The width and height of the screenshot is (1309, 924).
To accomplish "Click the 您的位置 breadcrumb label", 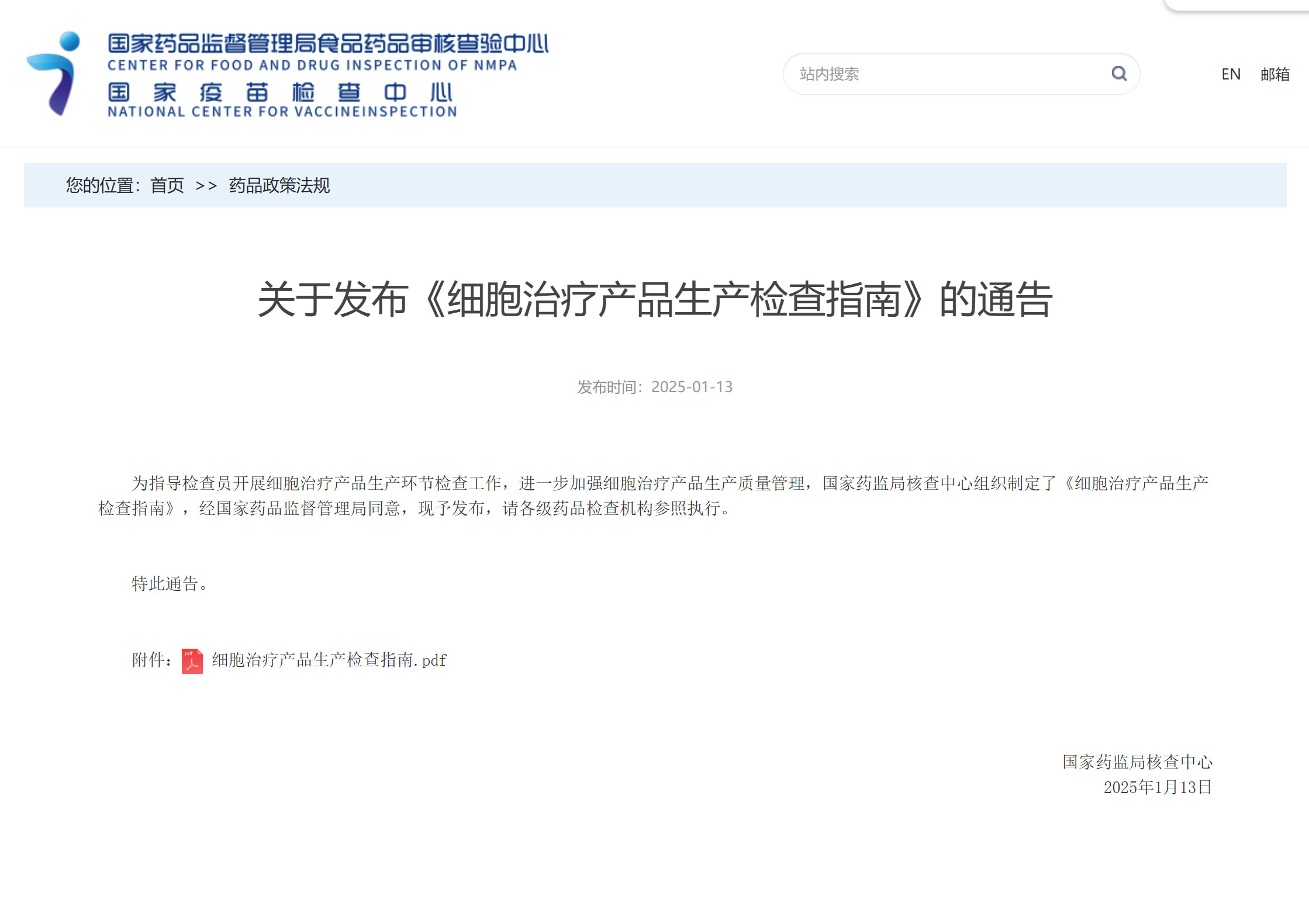I will tap(99, 185).
